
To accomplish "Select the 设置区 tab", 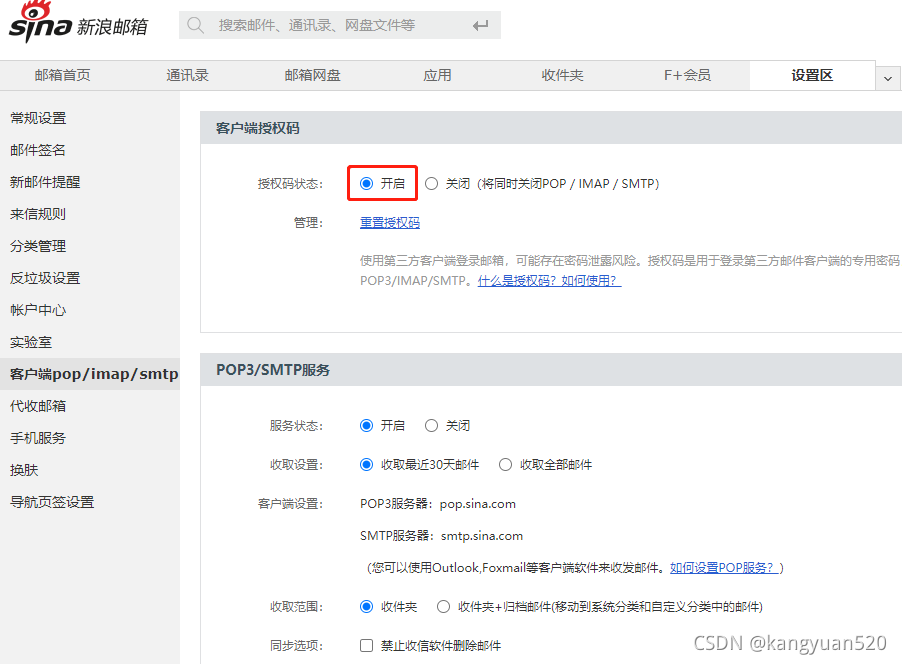I will point(812,75).
